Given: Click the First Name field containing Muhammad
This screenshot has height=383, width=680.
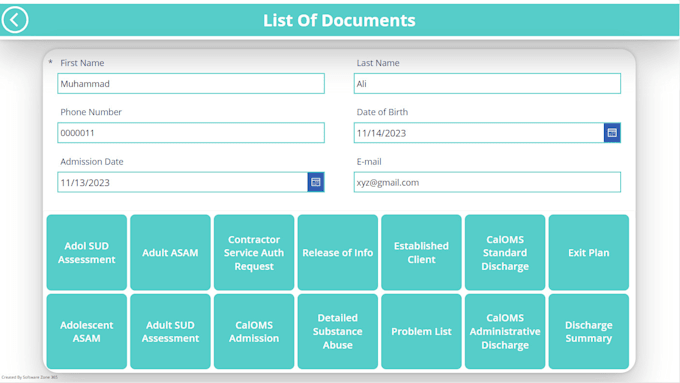Looking at the screenshot, I should [191, 84].
